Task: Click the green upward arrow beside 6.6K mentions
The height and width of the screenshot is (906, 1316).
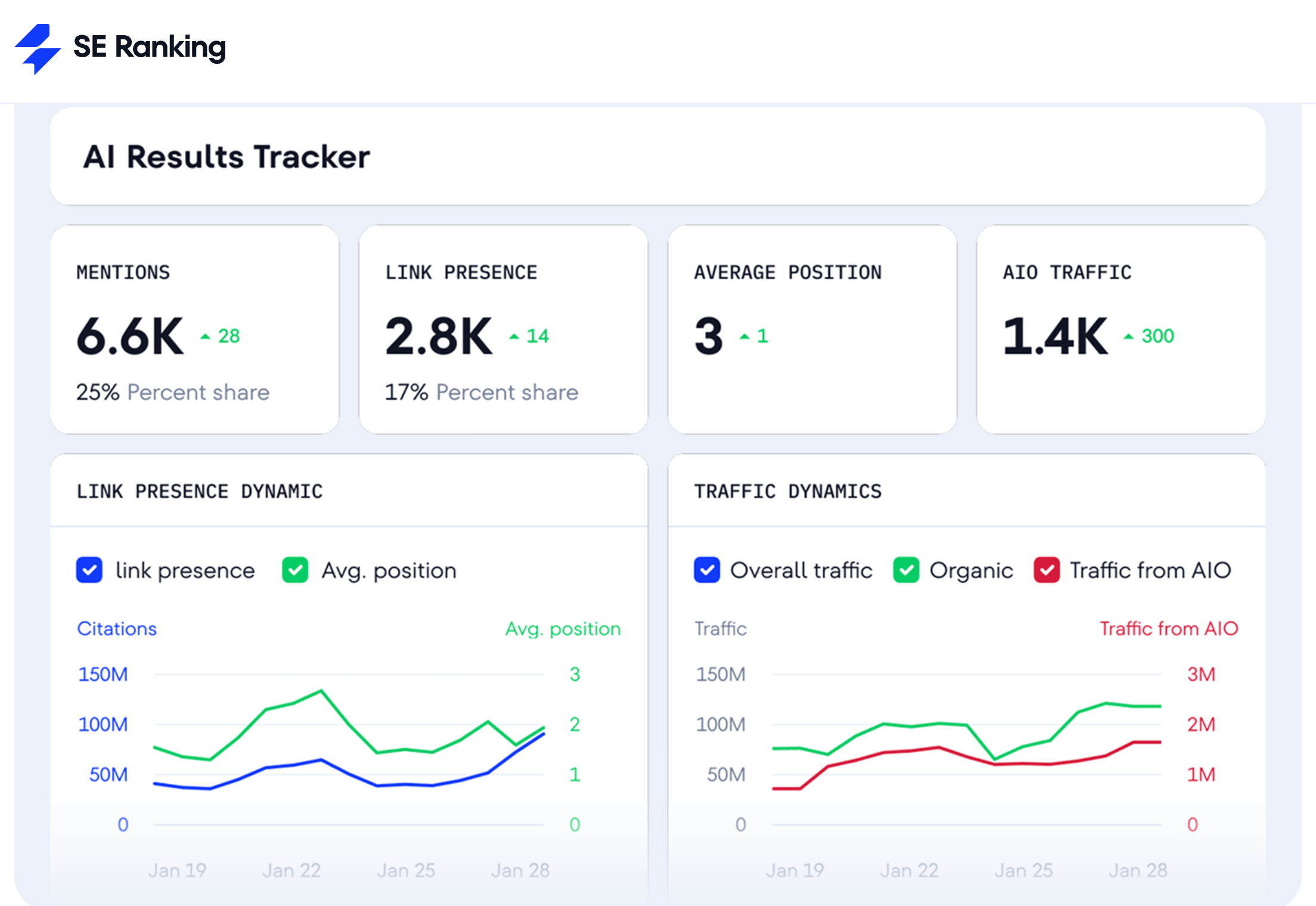Action: click(x=205, y=336)
